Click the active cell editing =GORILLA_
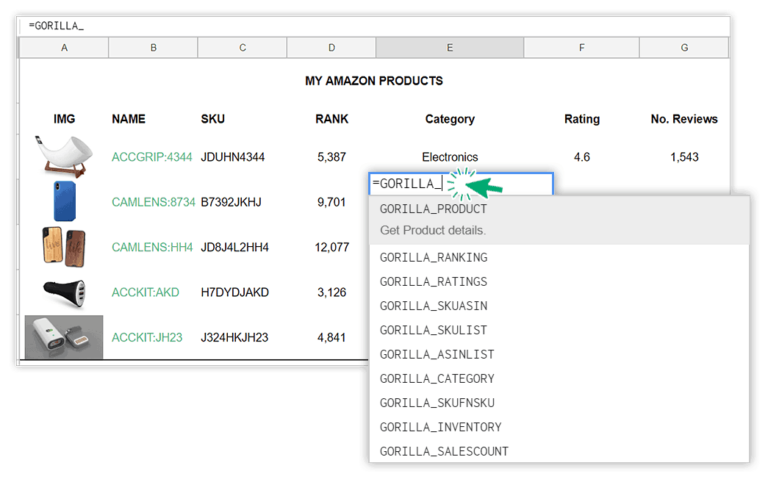The width and height of the screenshot is (768, 482). [461, 184]
